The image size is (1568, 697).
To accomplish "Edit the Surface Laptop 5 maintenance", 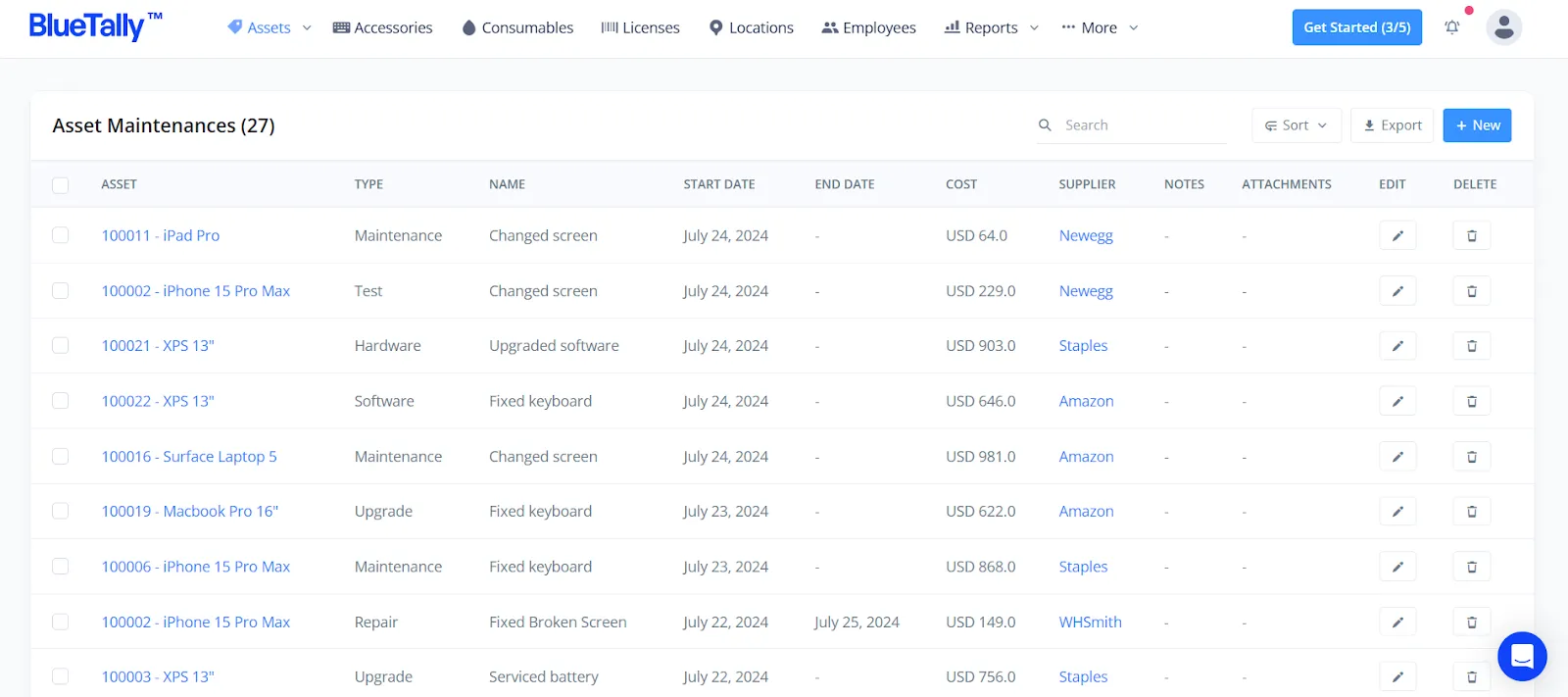I will tap(1397, 457).
